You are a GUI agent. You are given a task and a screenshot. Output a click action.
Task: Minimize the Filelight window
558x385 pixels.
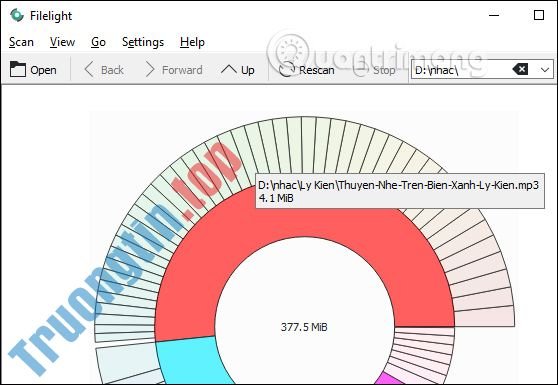pyautogui.click(x=494, y=15)
